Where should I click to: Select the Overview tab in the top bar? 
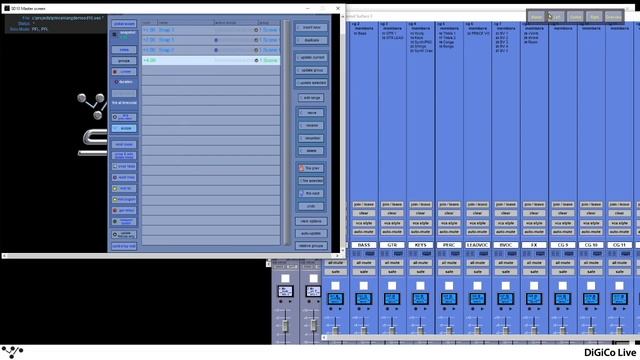(x=613, y=17)
